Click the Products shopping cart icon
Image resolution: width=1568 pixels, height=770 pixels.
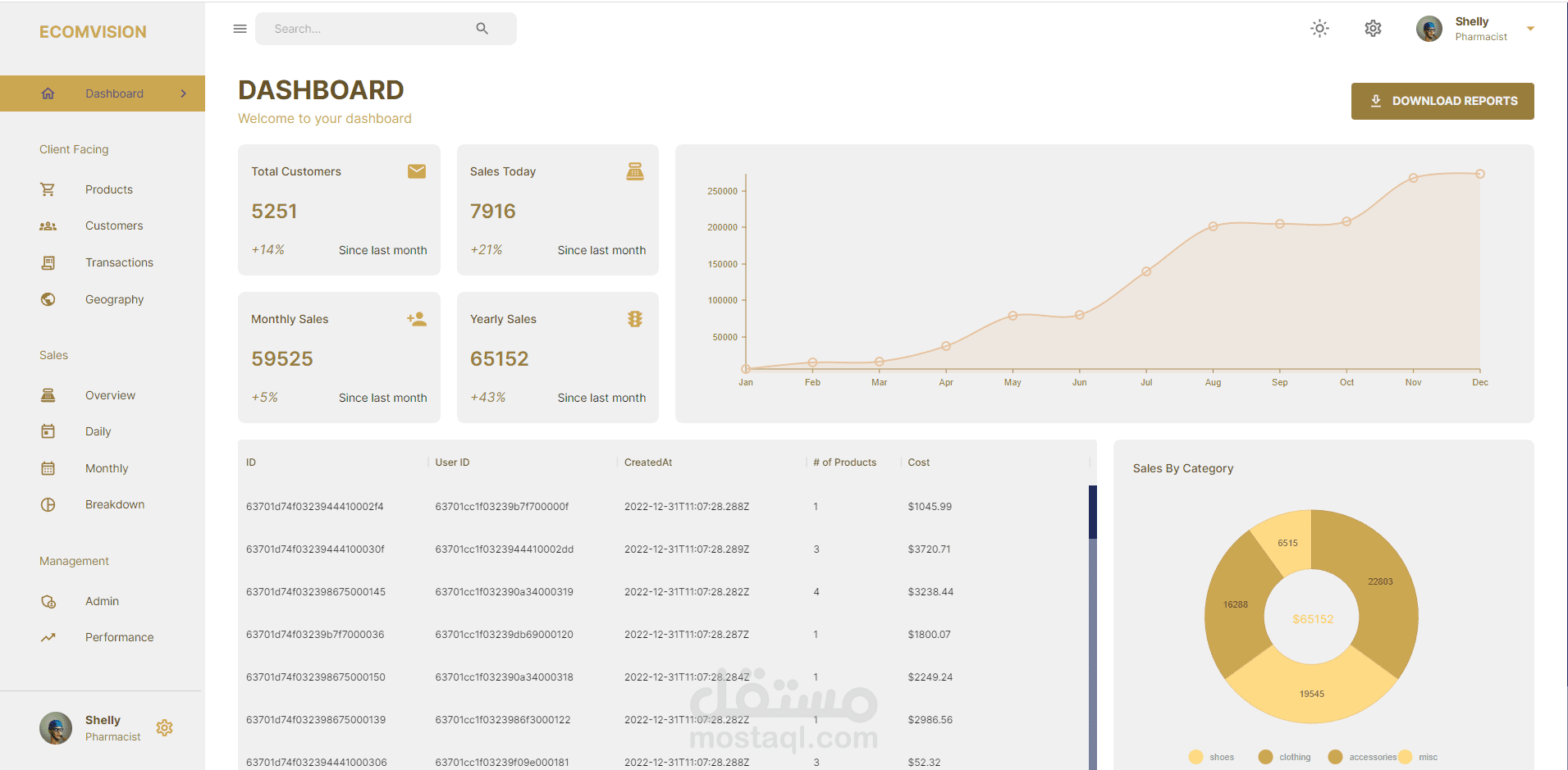[x=48, y=189]
